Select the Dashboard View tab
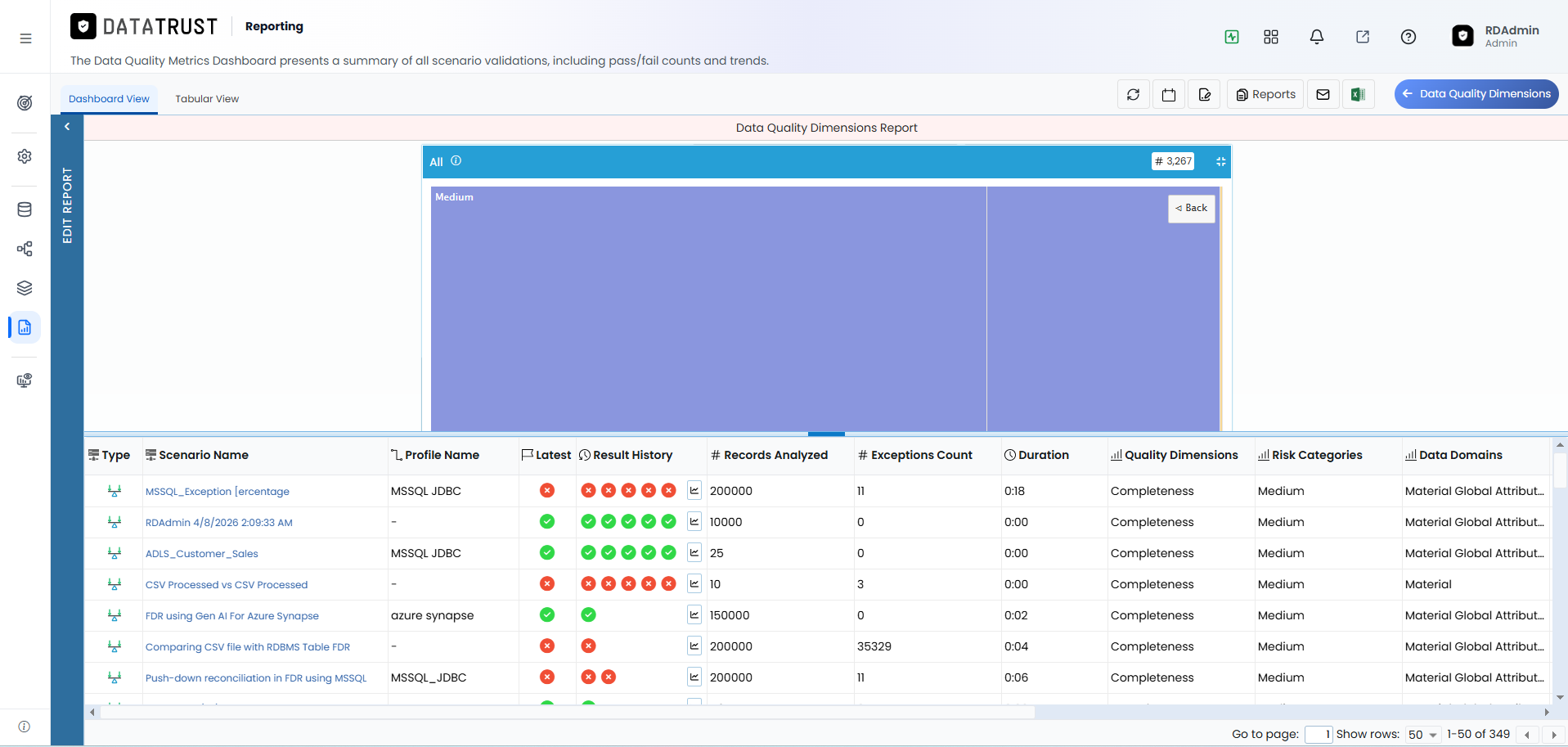The image size is (1568, 747). point(109,99)
